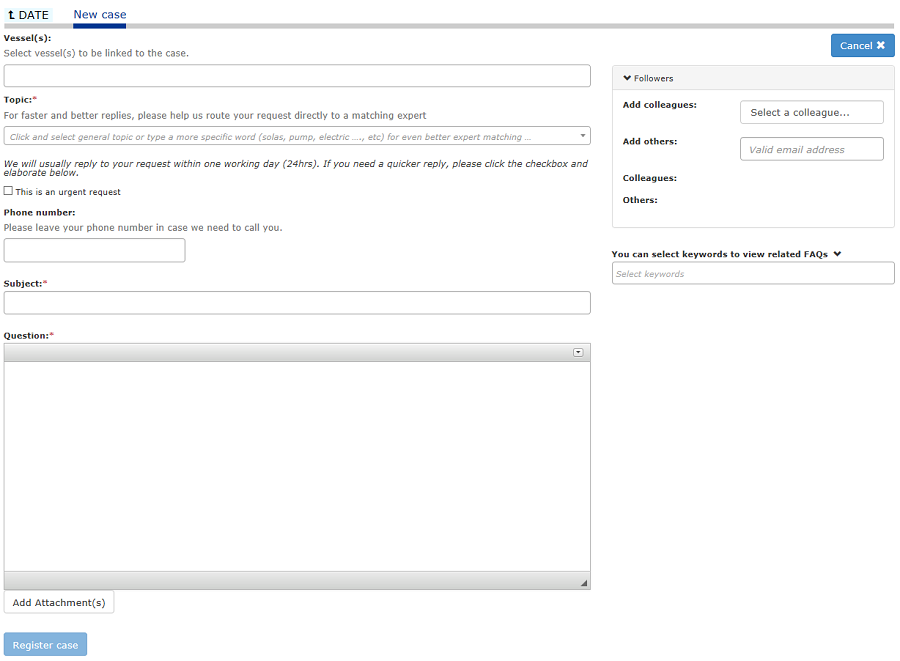Viewport: 900px width, 661px height.
Task: Collapse the Followers panel chevron
Action: 627,78
